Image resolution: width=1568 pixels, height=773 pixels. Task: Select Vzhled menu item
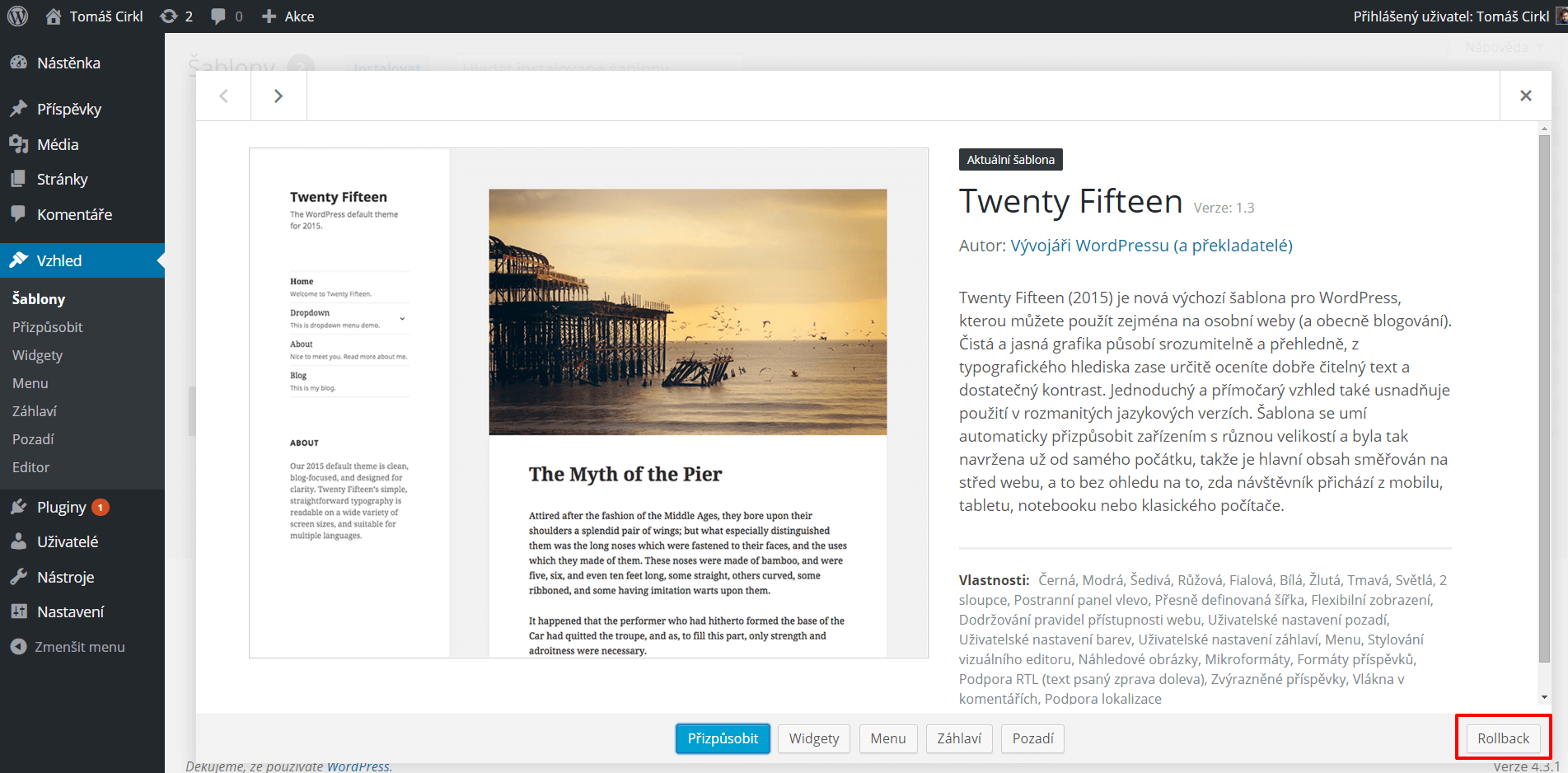(82, 260)
